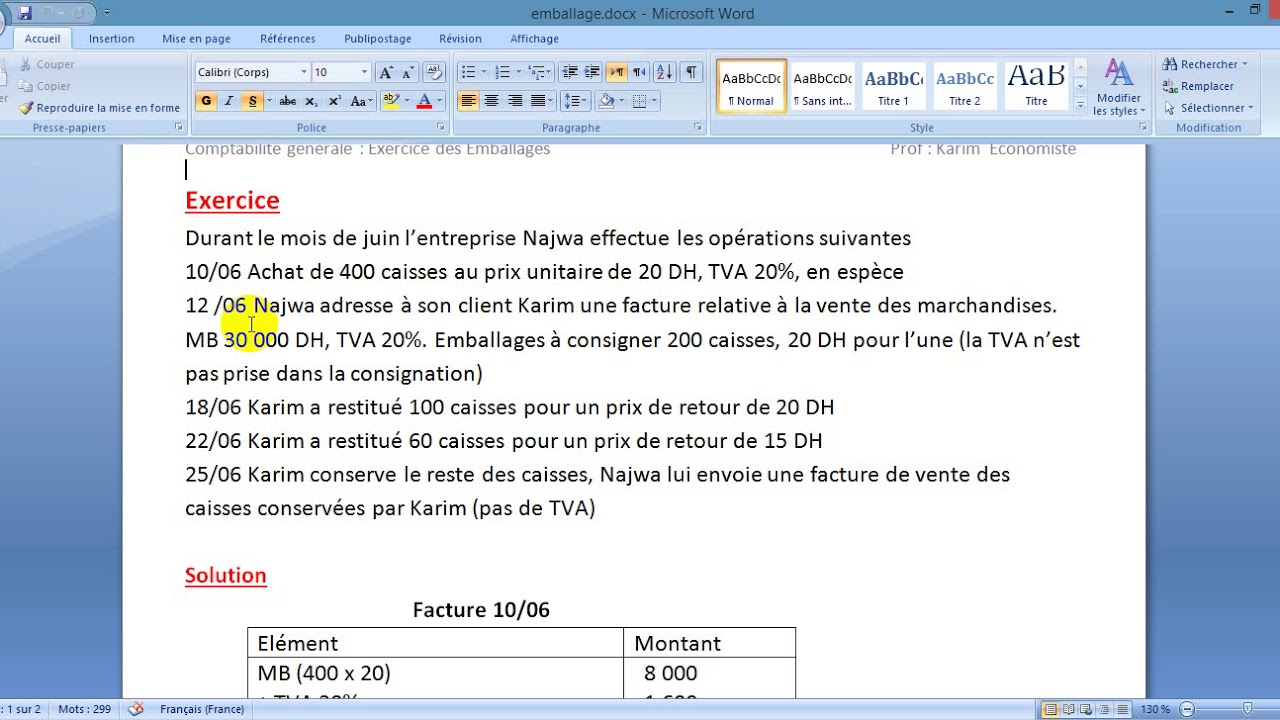
Task: Open the Révision tab
Action: pyautogui.click(x=460, y=39)
